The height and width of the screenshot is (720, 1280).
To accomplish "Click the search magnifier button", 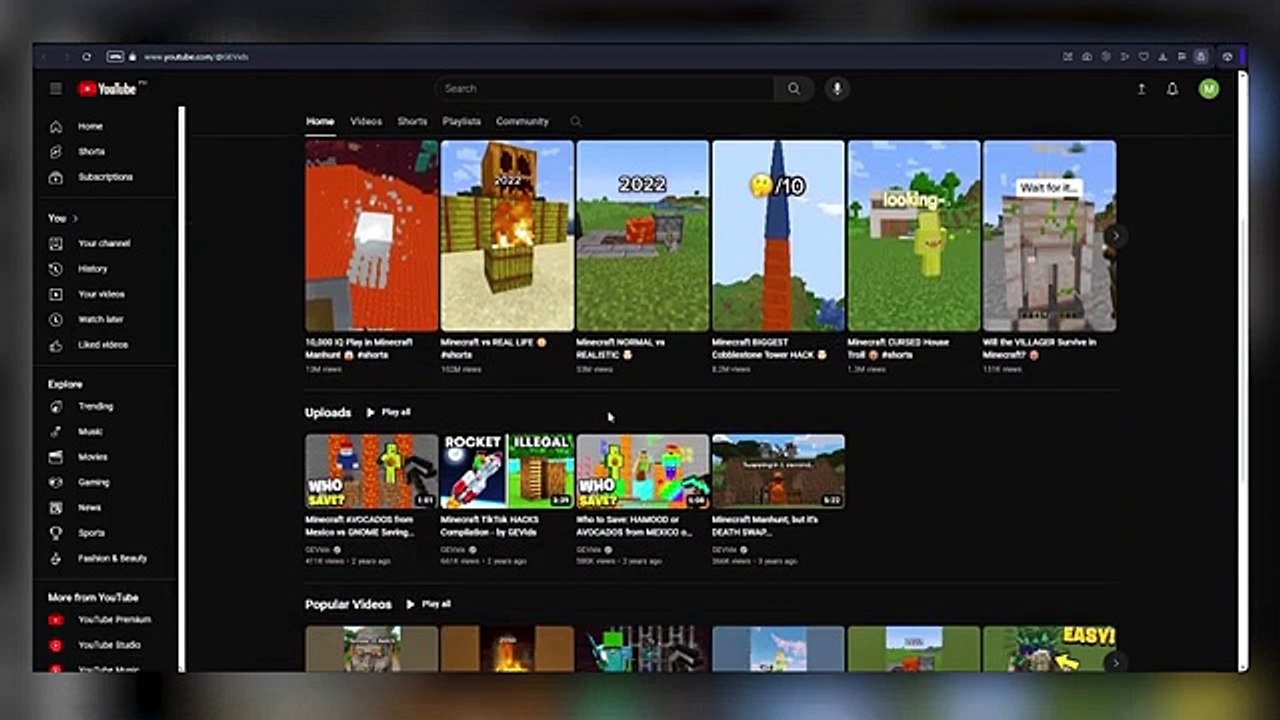I will 794,89.
